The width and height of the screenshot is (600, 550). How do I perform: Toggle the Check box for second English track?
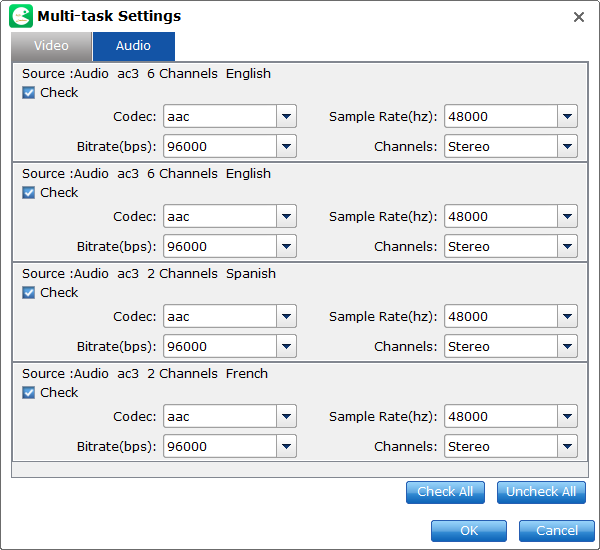pos(28,193)
